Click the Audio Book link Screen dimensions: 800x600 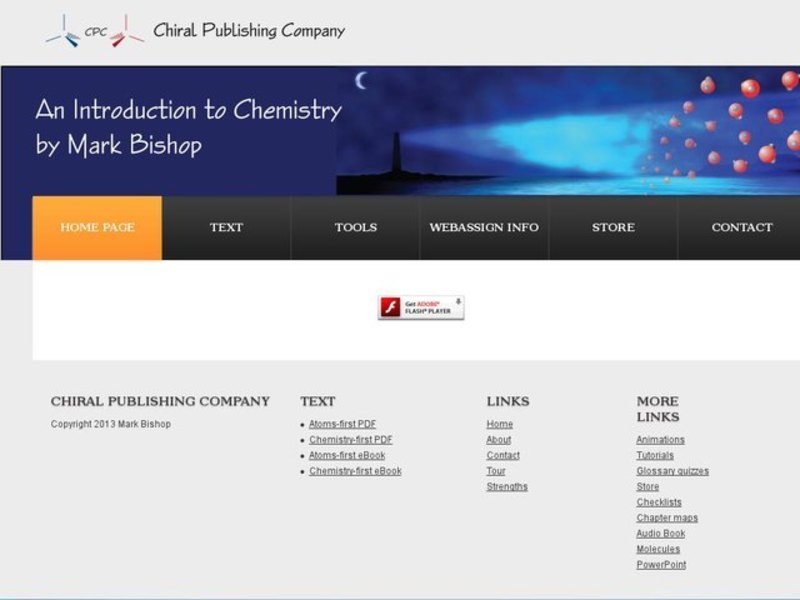point(660,533)
